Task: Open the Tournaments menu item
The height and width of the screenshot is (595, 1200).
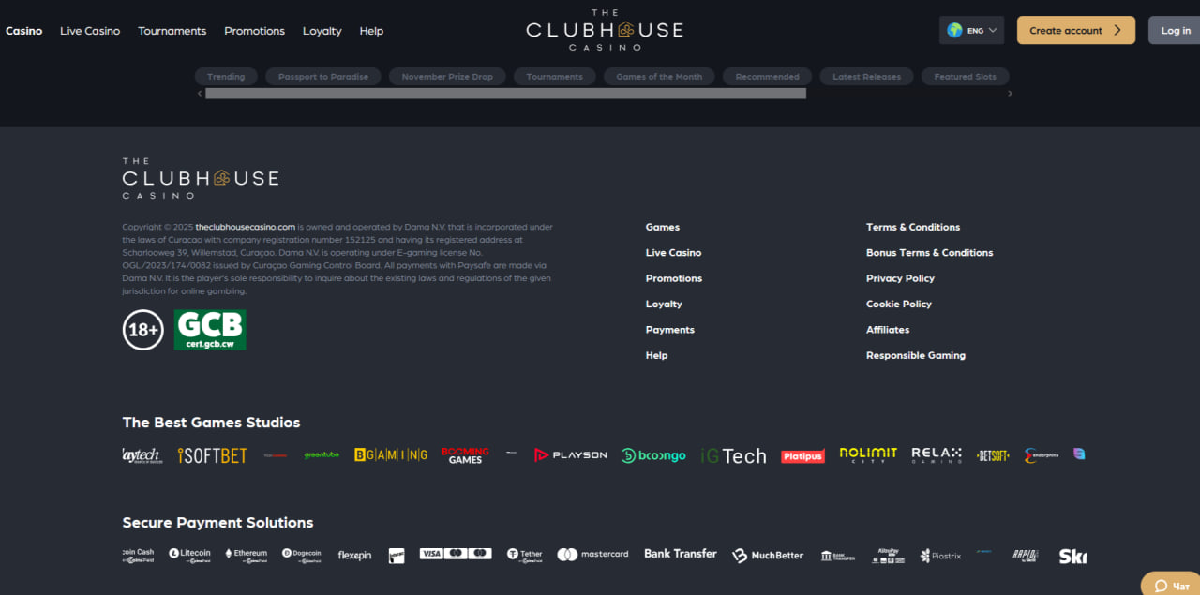Action: pyautogui.click(x=172, y=30)
